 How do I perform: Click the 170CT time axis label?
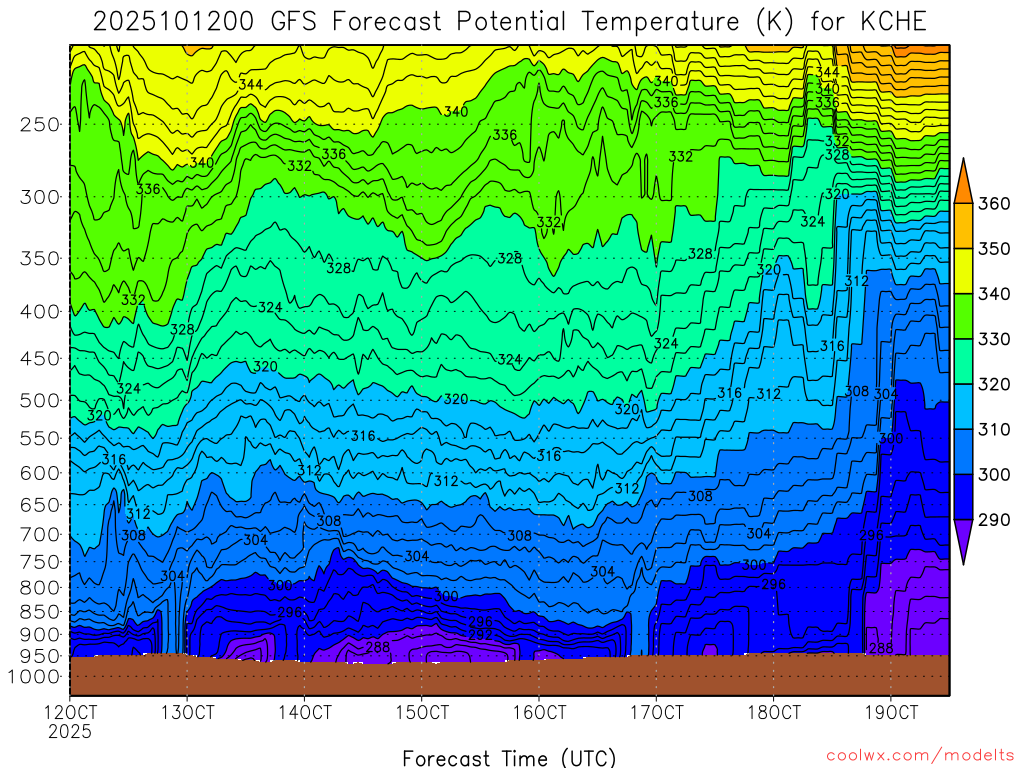(x=656, y=712)
